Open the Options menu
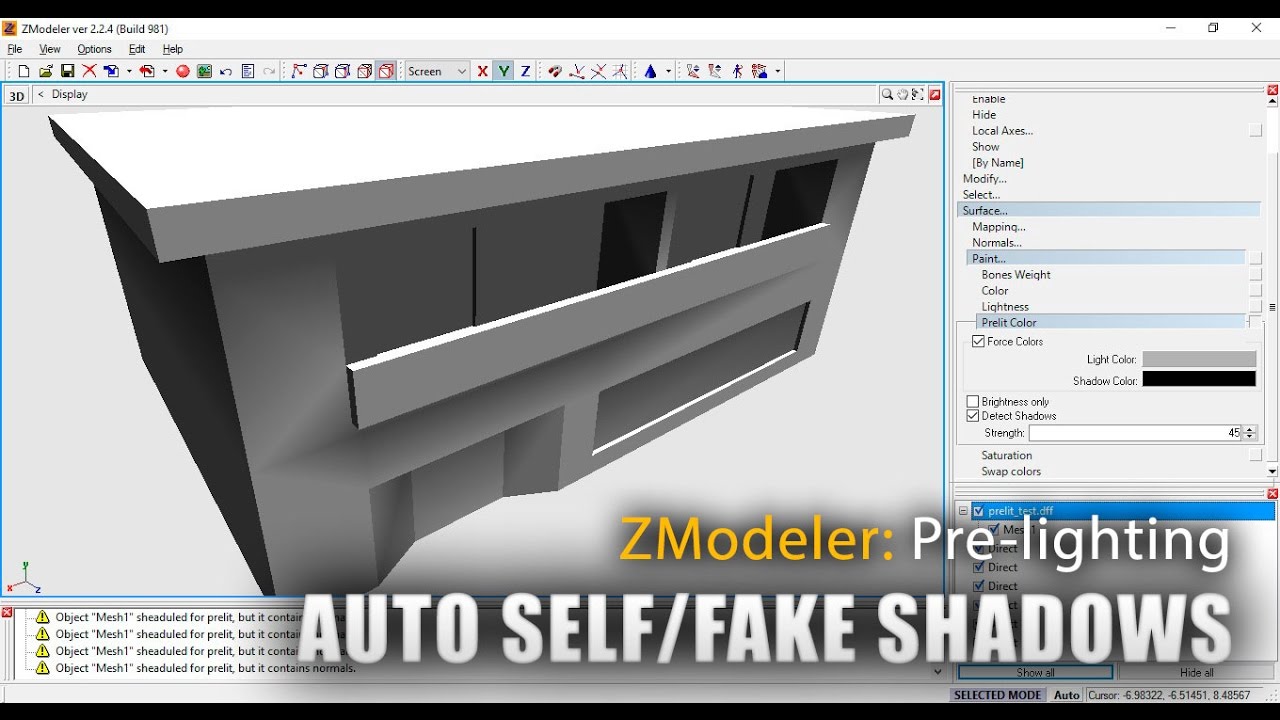 (x=95, y=49)
